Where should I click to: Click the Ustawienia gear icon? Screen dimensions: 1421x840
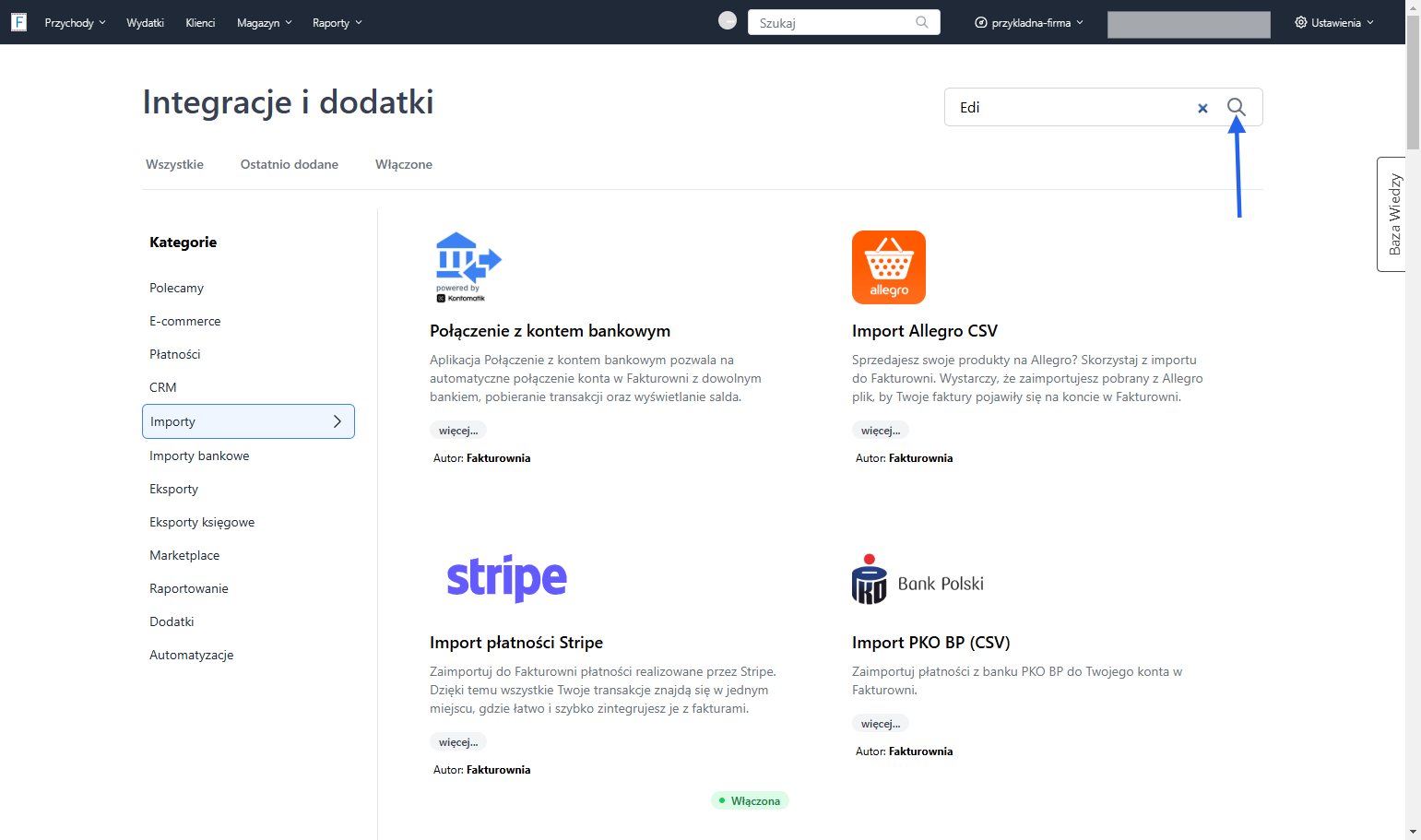[x=1301, y=22]
